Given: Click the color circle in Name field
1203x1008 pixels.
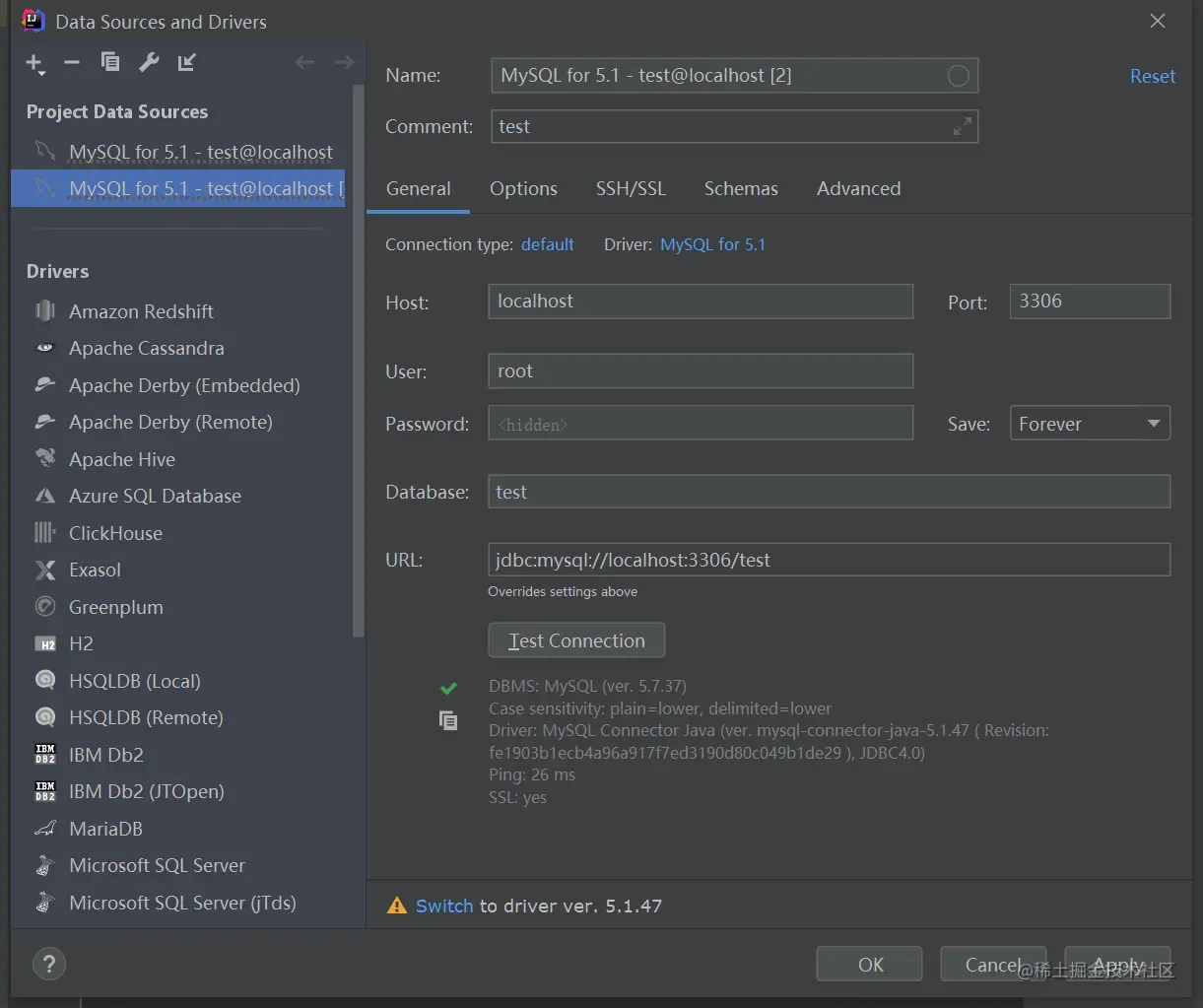Looking at the screenshot, I should 958,76.
